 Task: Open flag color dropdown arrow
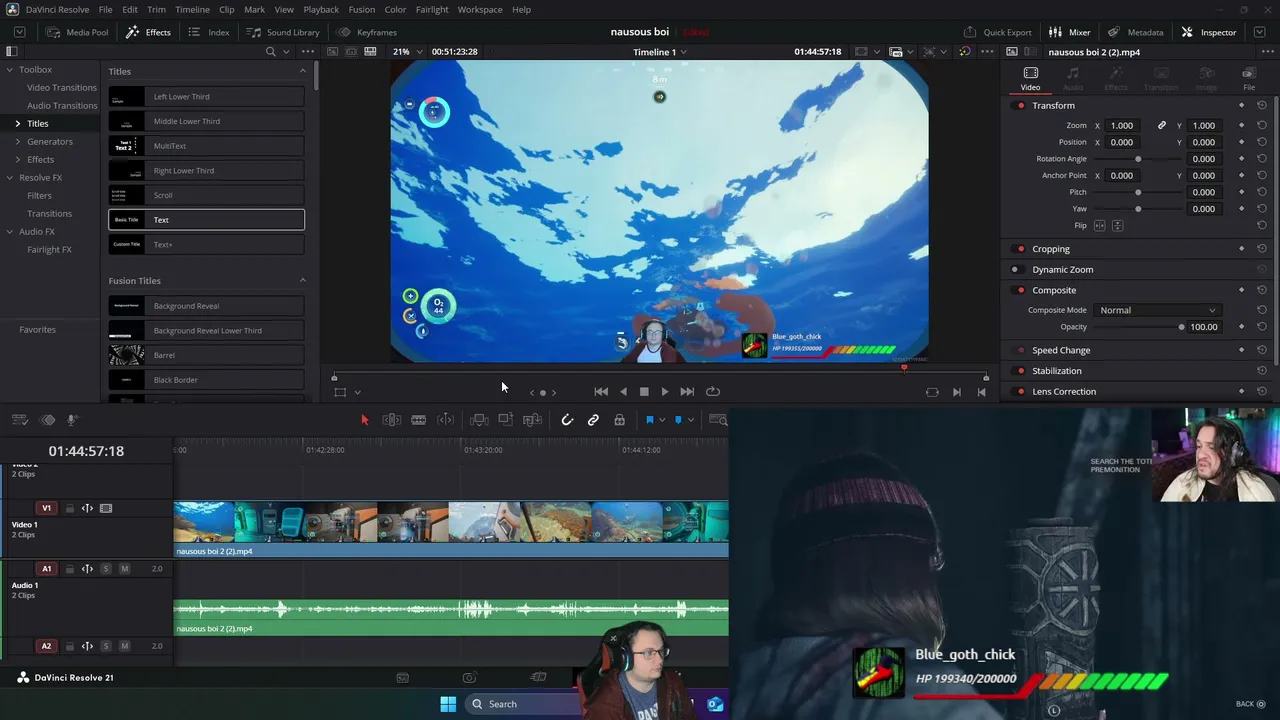662,420
